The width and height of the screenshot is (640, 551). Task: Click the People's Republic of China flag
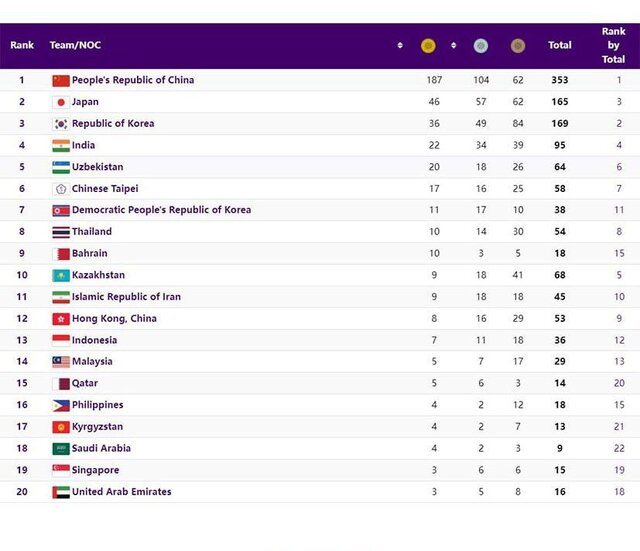pos(60,80)
